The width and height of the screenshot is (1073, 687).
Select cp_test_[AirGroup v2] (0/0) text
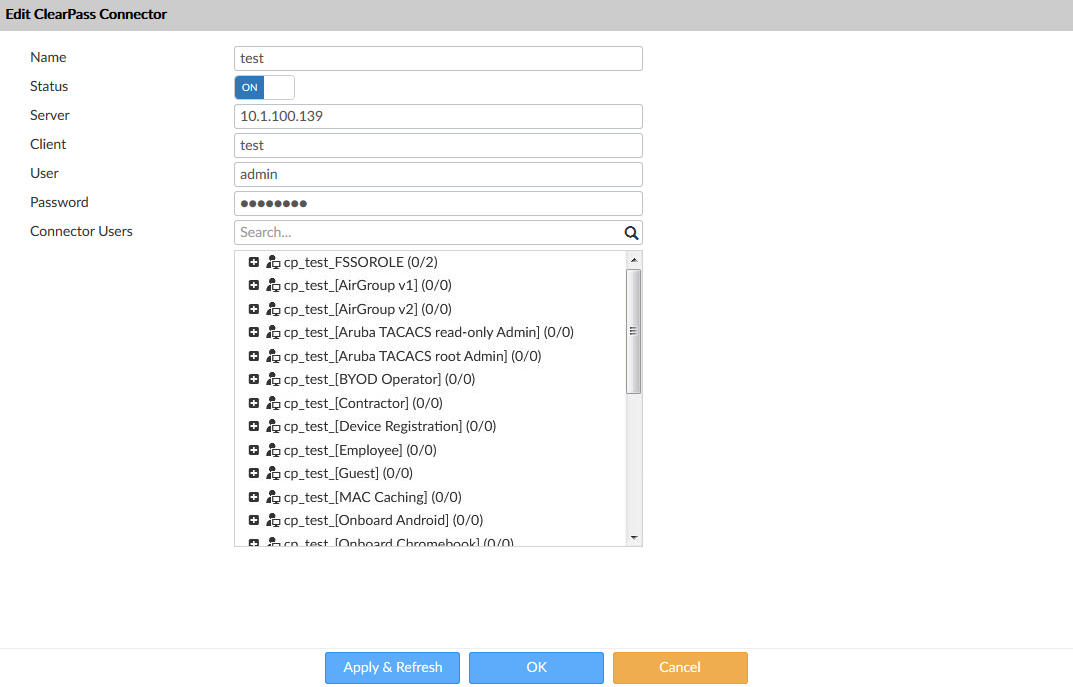(367, 309)
